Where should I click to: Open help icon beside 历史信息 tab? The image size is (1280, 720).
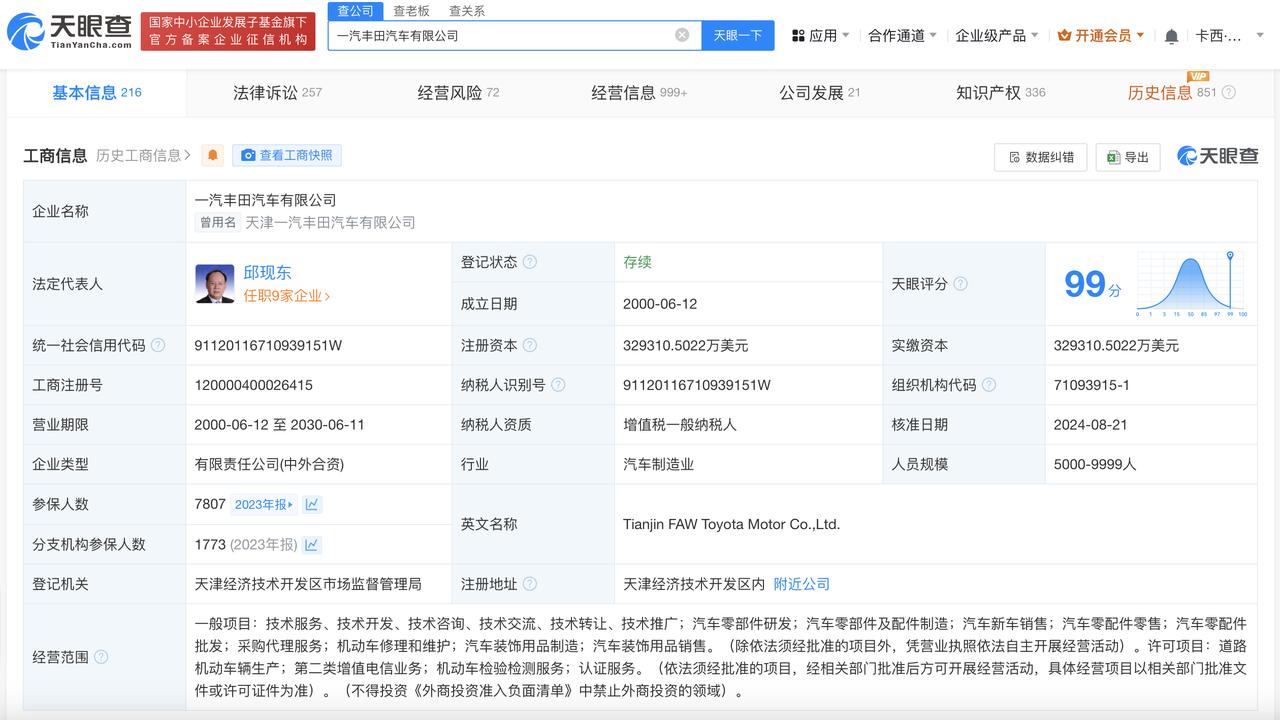(x=1229, y=92)
